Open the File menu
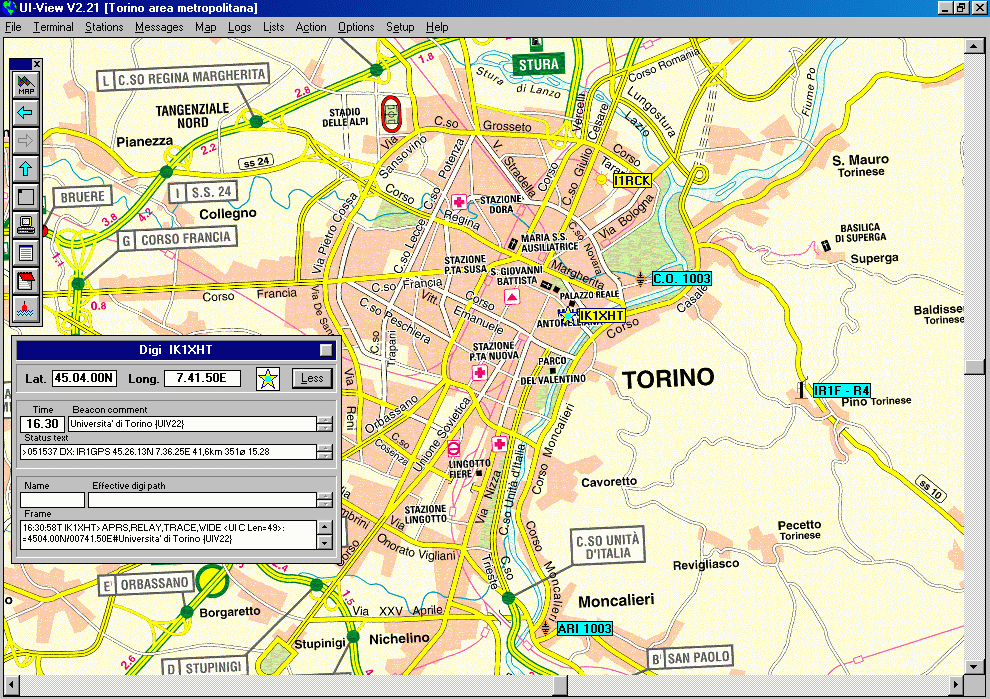The width and height of the screenshot is (990, 699). [13, 27]
